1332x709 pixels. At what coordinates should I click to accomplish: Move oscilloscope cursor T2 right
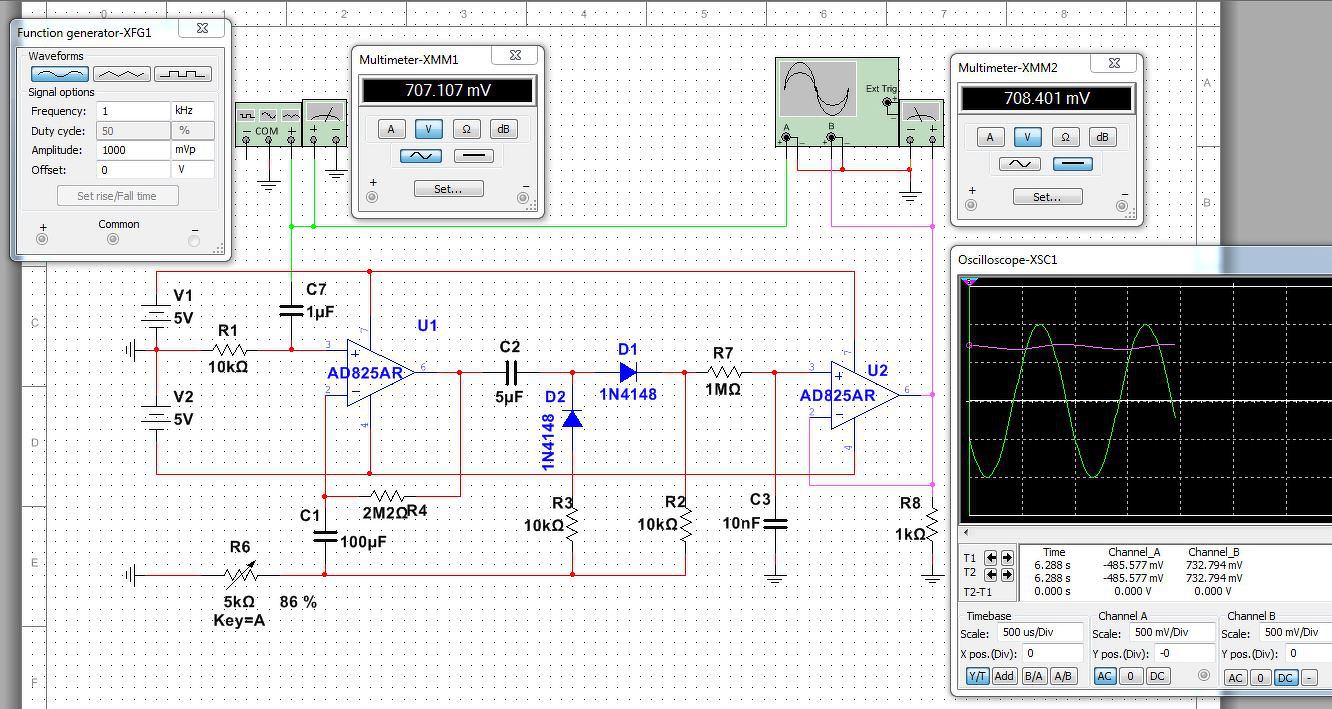pyautogui.click(x=1007, y=574)
